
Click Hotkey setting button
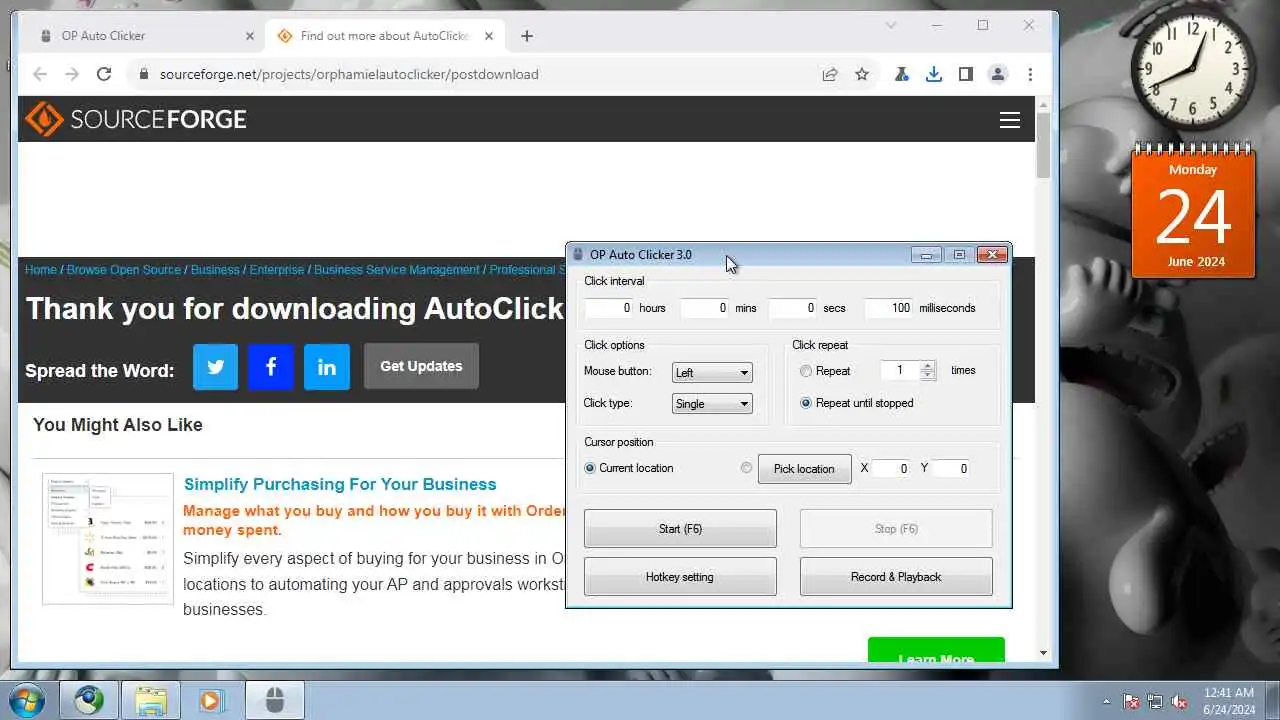680,577
